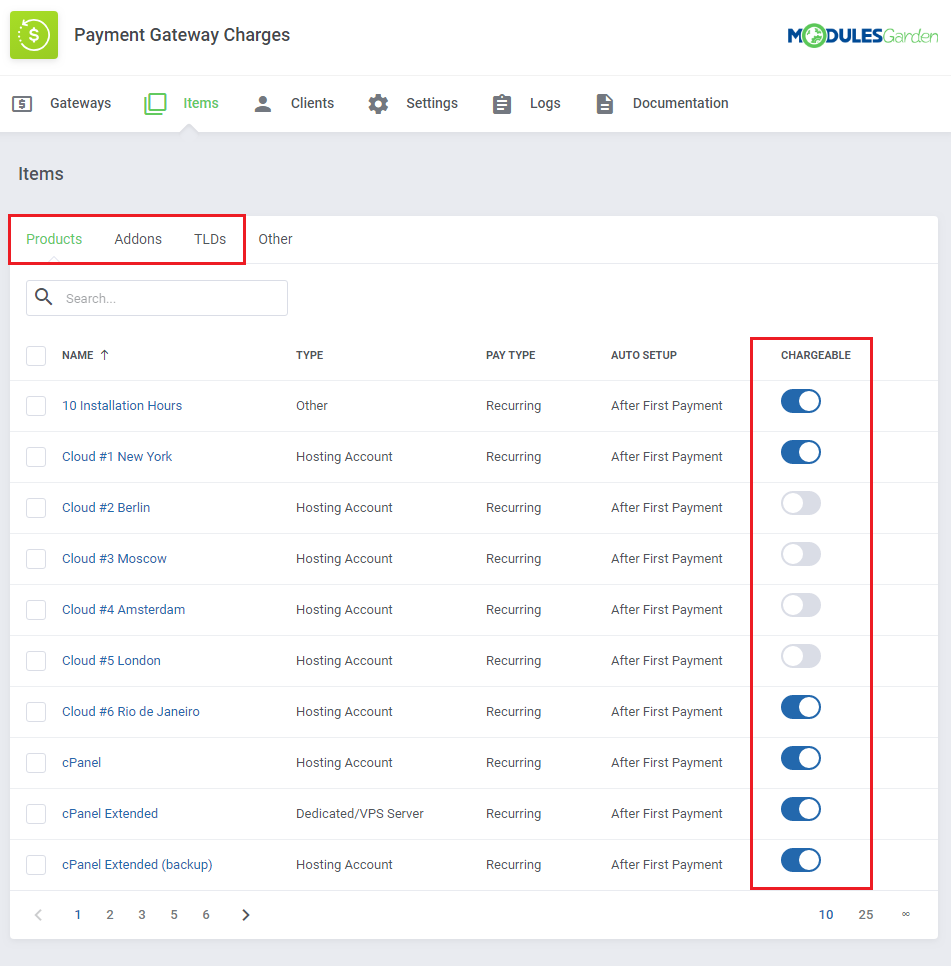Tick checkbox for Cloud #6 Rio de Janeiro

(x=36, y=712)
